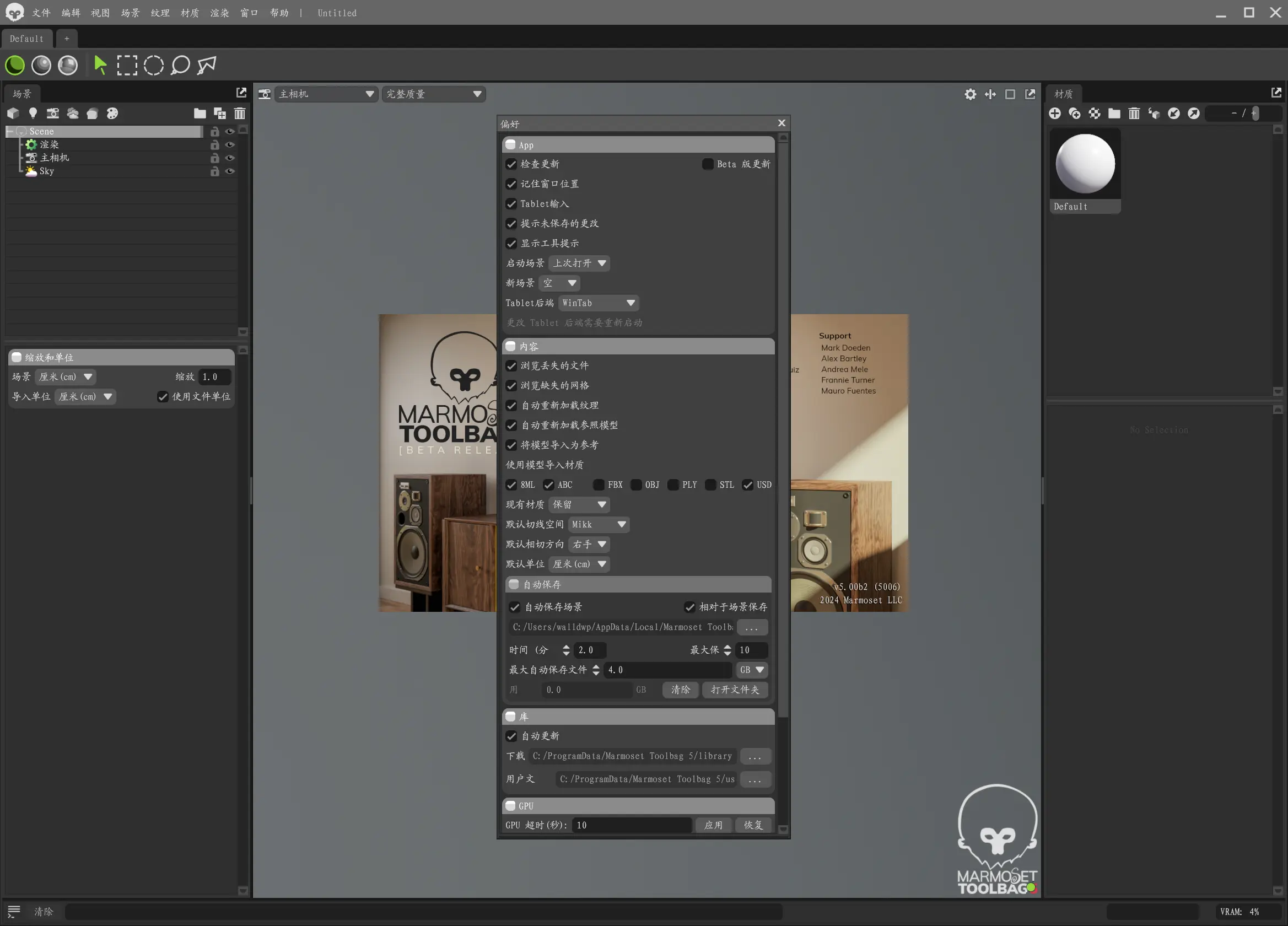Open 导入单位 dropdown in scale panel
Image resolution: width=1288 pixels, height=926 pixels.
tap(86, 396)
